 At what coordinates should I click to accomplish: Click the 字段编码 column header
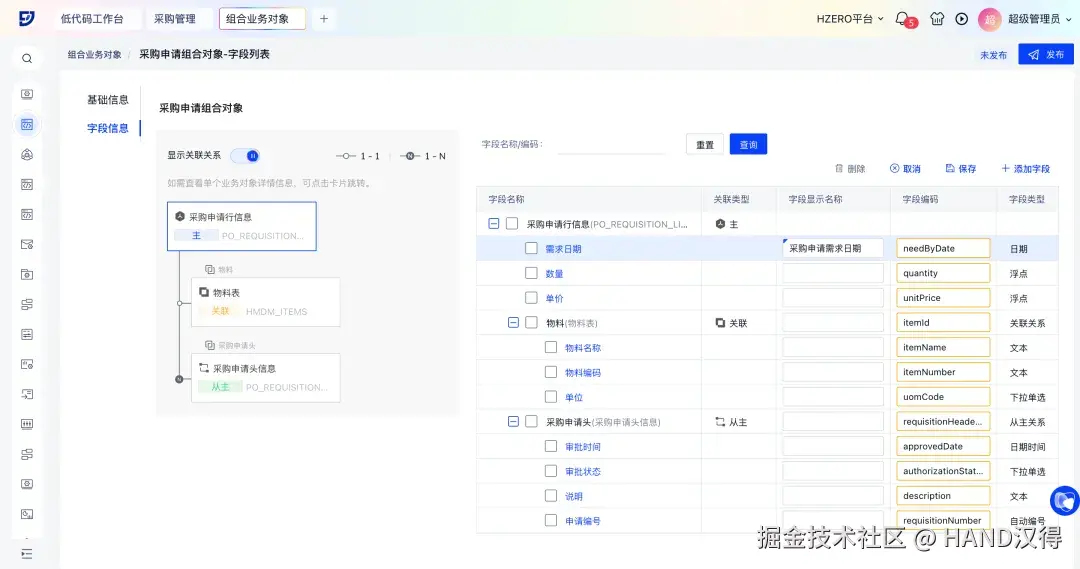[920, 199]
